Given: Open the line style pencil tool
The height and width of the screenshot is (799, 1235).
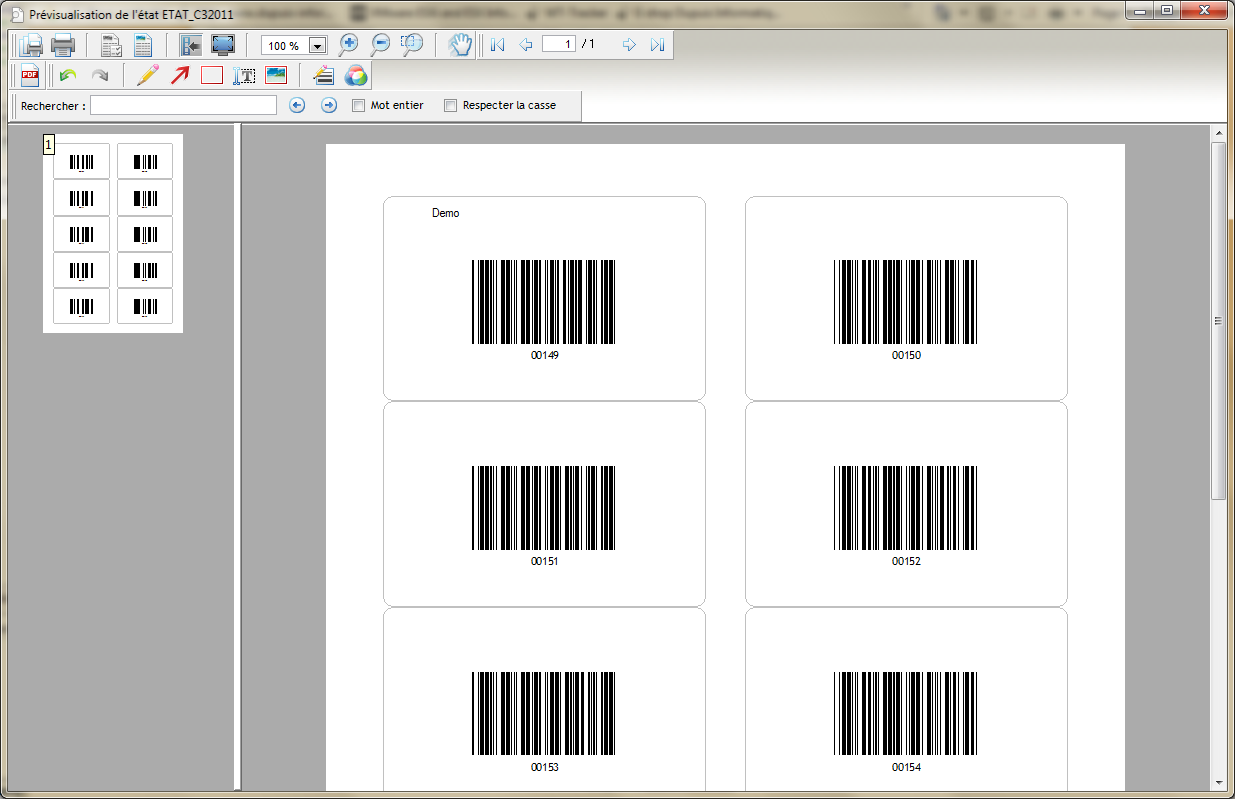Looking at the screenshot, I should coord(323,75).
